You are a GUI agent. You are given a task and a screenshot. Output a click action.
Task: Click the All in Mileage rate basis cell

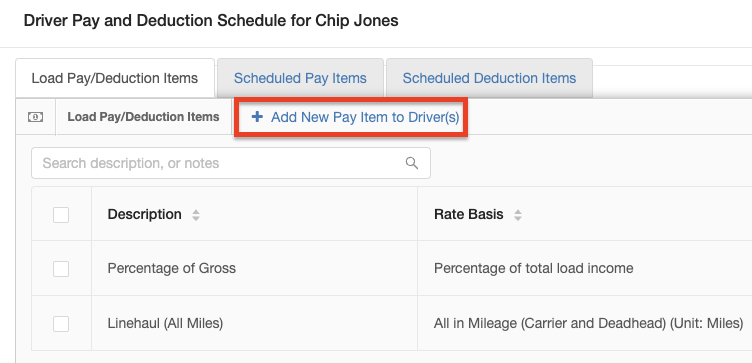588,324
